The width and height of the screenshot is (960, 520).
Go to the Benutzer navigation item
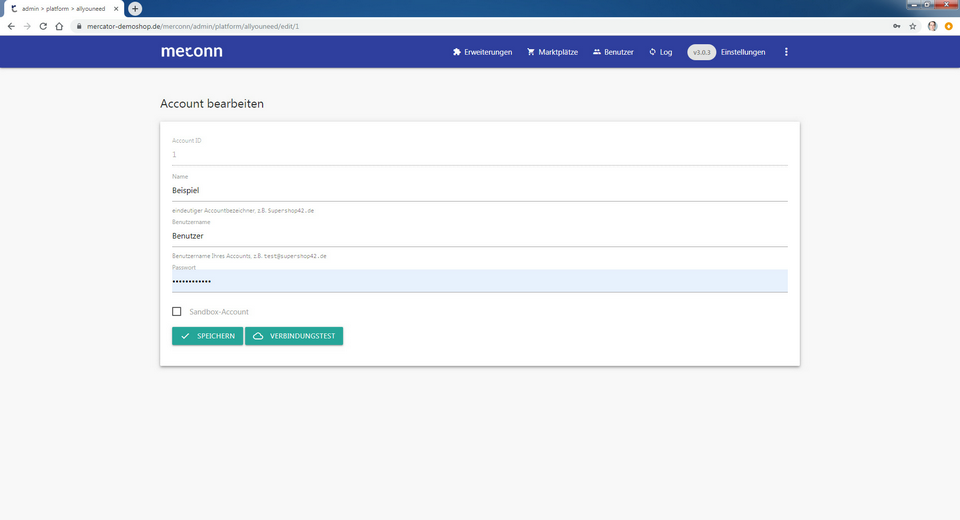tap(613, 52)
